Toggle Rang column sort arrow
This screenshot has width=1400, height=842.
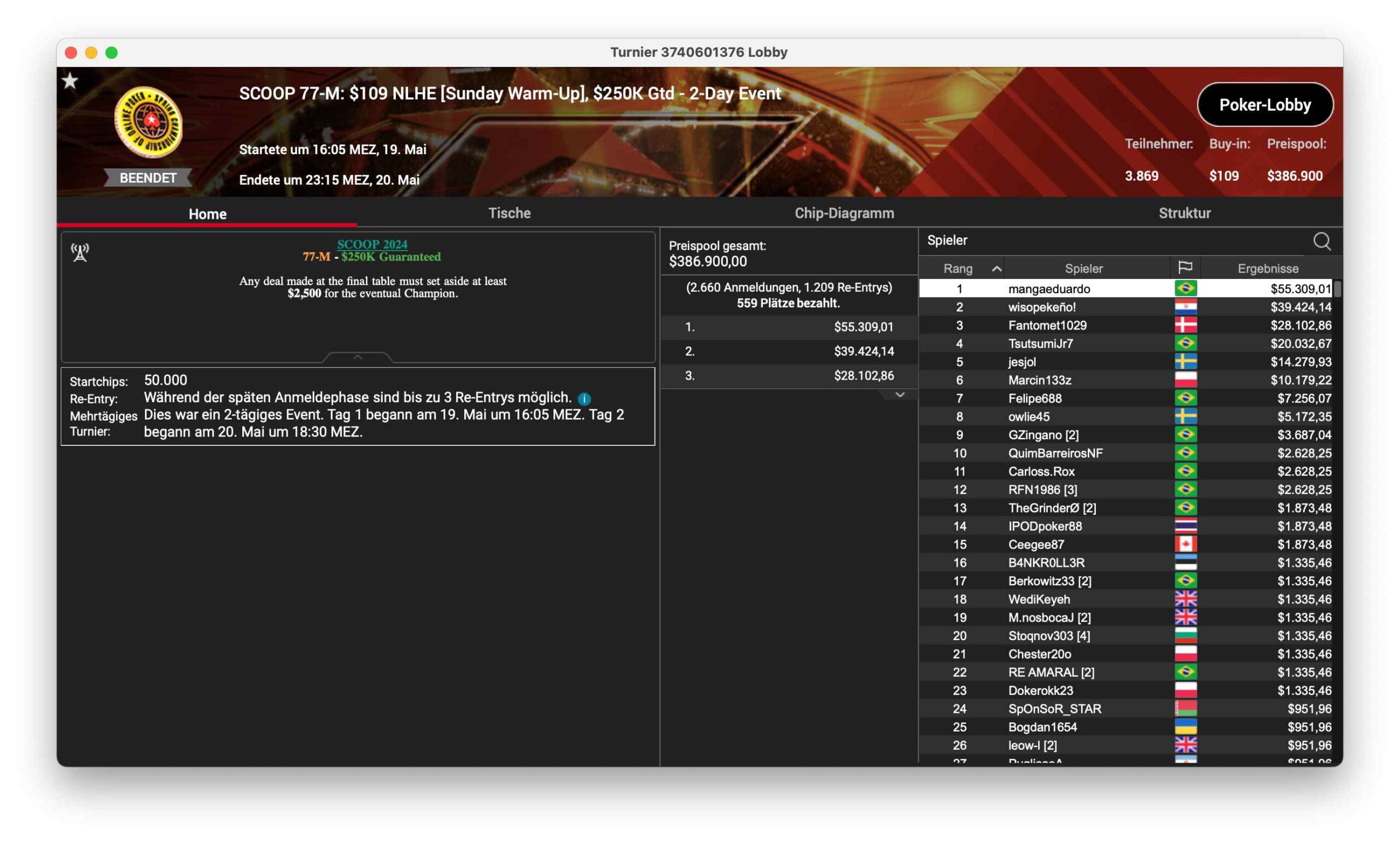tap(996, 269)
